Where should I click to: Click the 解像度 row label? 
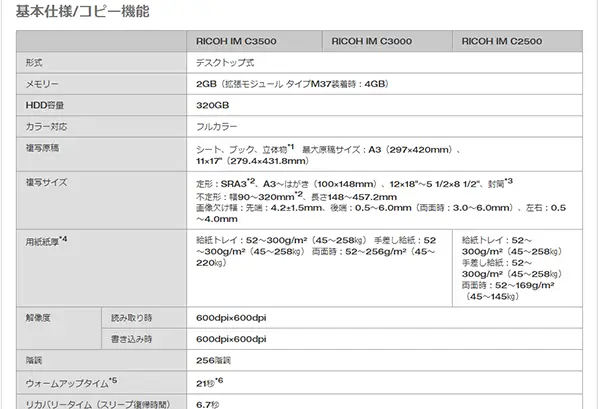point(59,328)
